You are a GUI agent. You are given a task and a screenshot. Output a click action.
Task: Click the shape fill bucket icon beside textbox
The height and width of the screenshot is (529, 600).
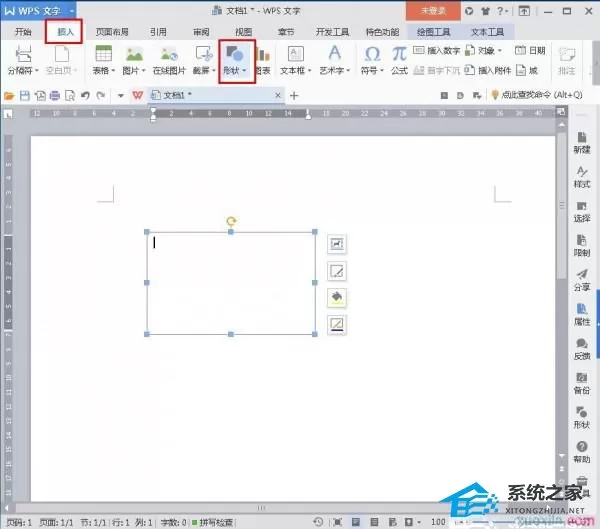(337, 297)
